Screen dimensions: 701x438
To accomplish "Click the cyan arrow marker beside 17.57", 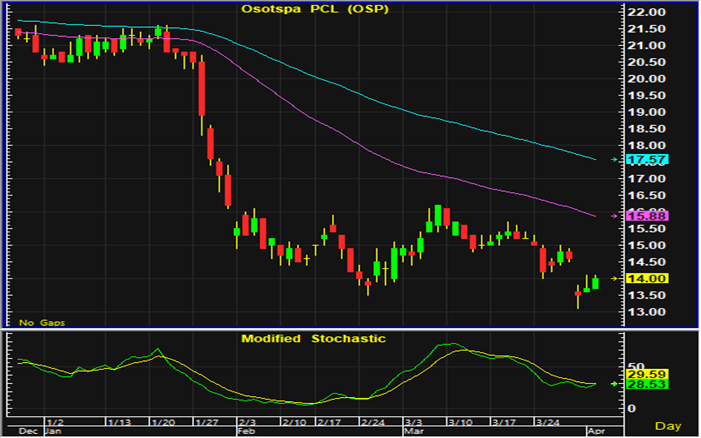I will tap(615, 160).
